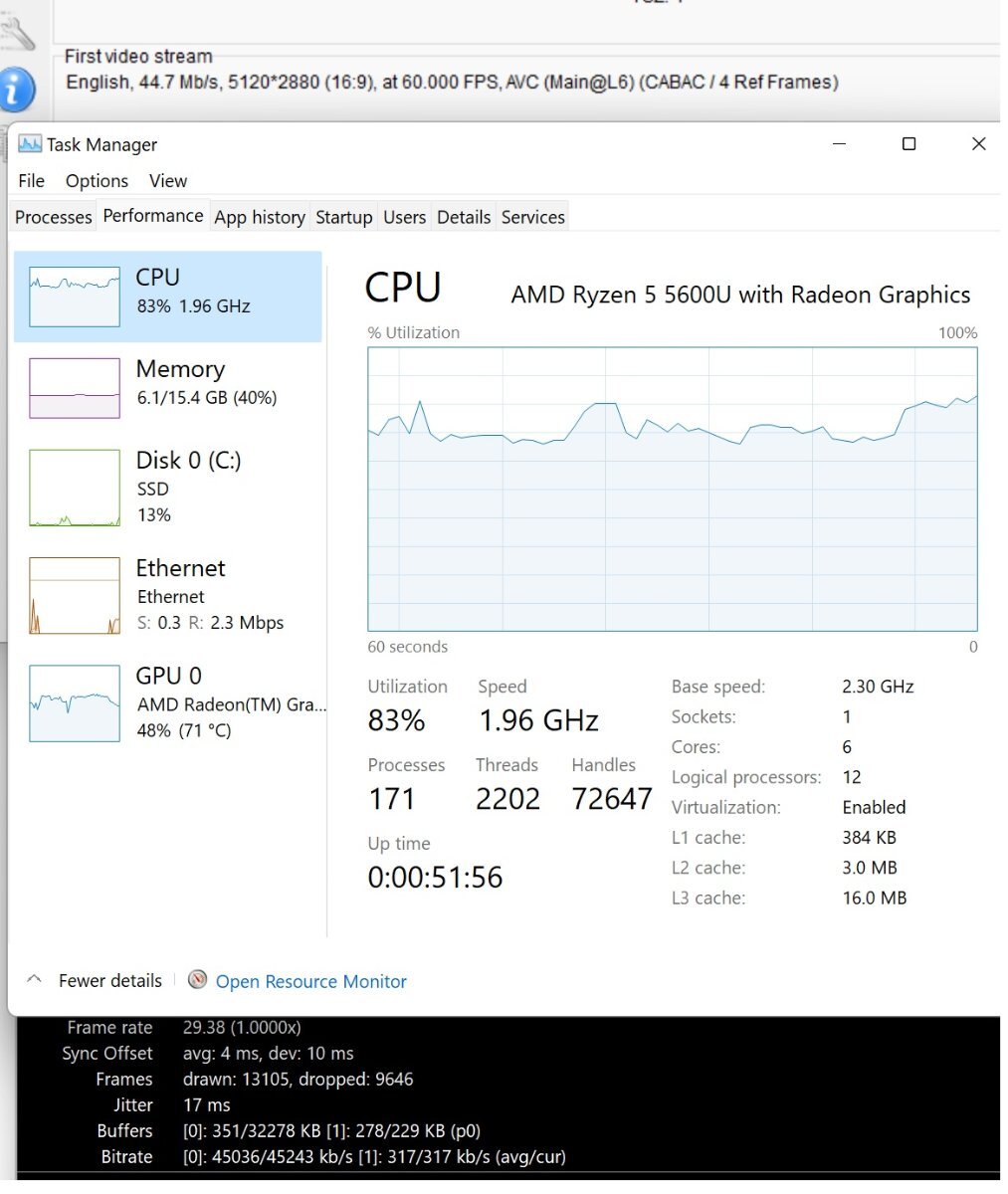Open the Details tab

464,217
